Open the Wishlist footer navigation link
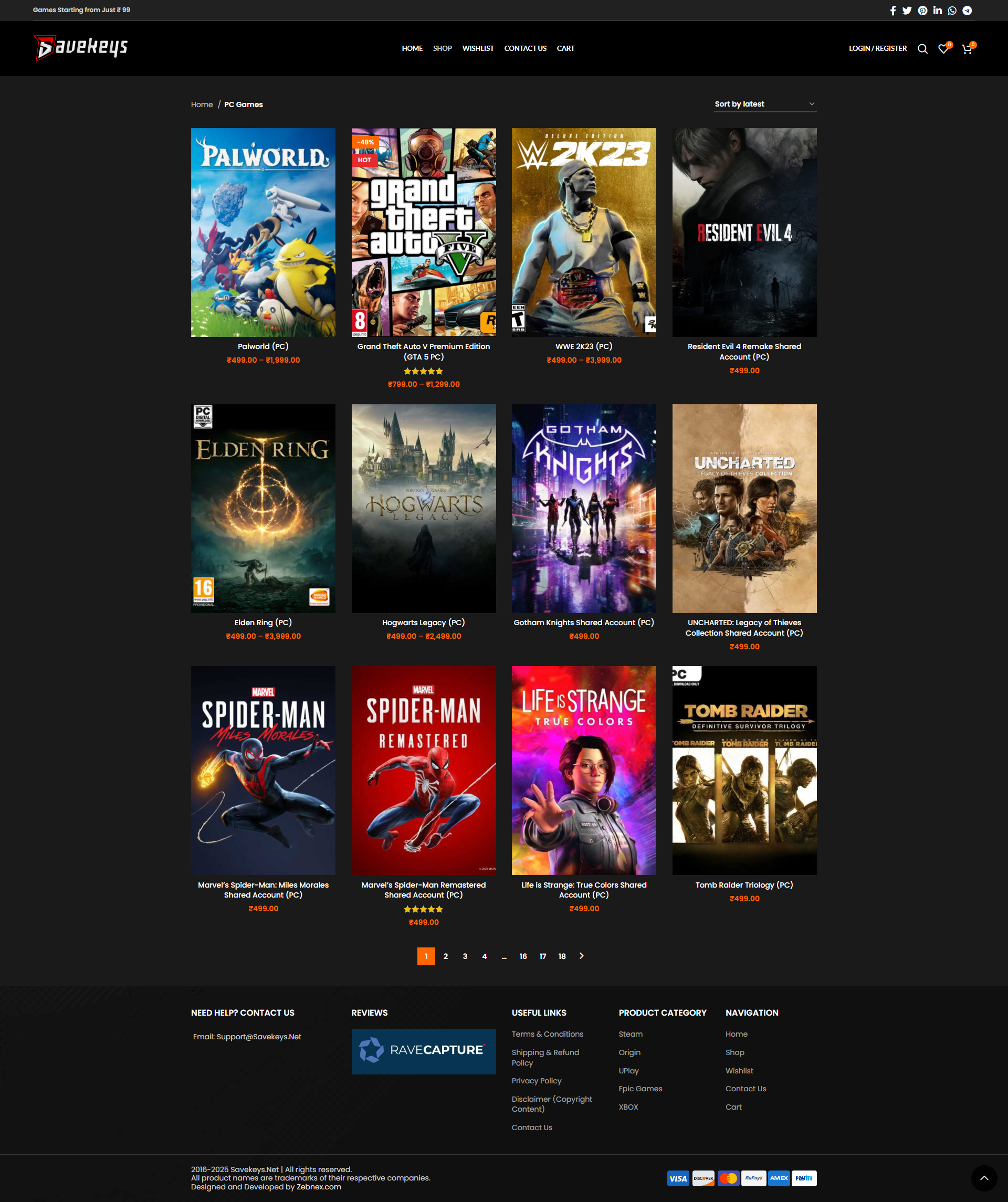This screenshot has height=1202, width=1008. 740,1070
